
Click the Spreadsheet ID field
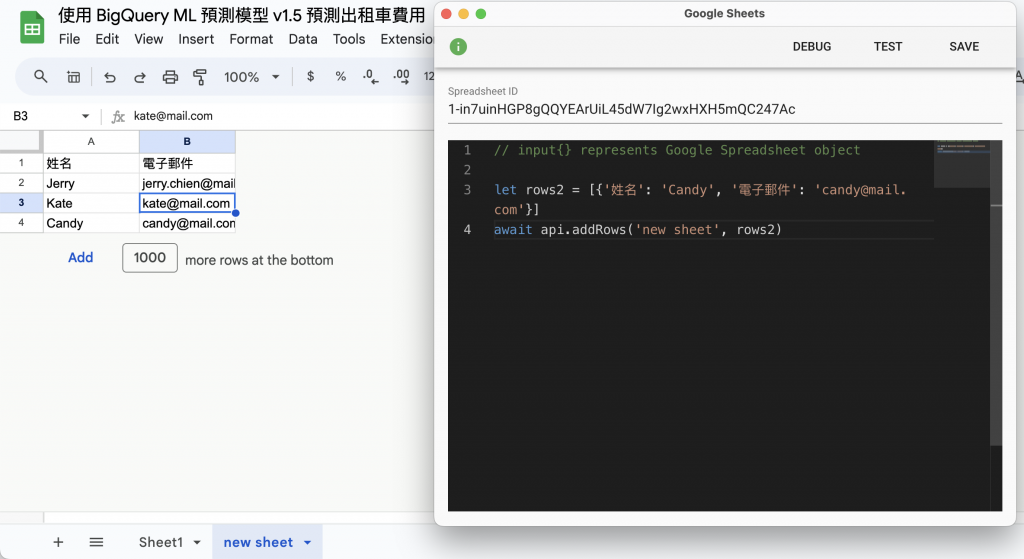point(725,109)
